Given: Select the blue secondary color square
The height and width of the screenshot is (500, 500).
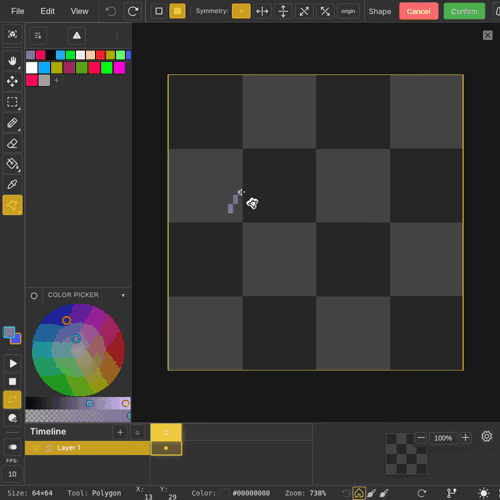Looking at the screenshot, I should 16,339.
